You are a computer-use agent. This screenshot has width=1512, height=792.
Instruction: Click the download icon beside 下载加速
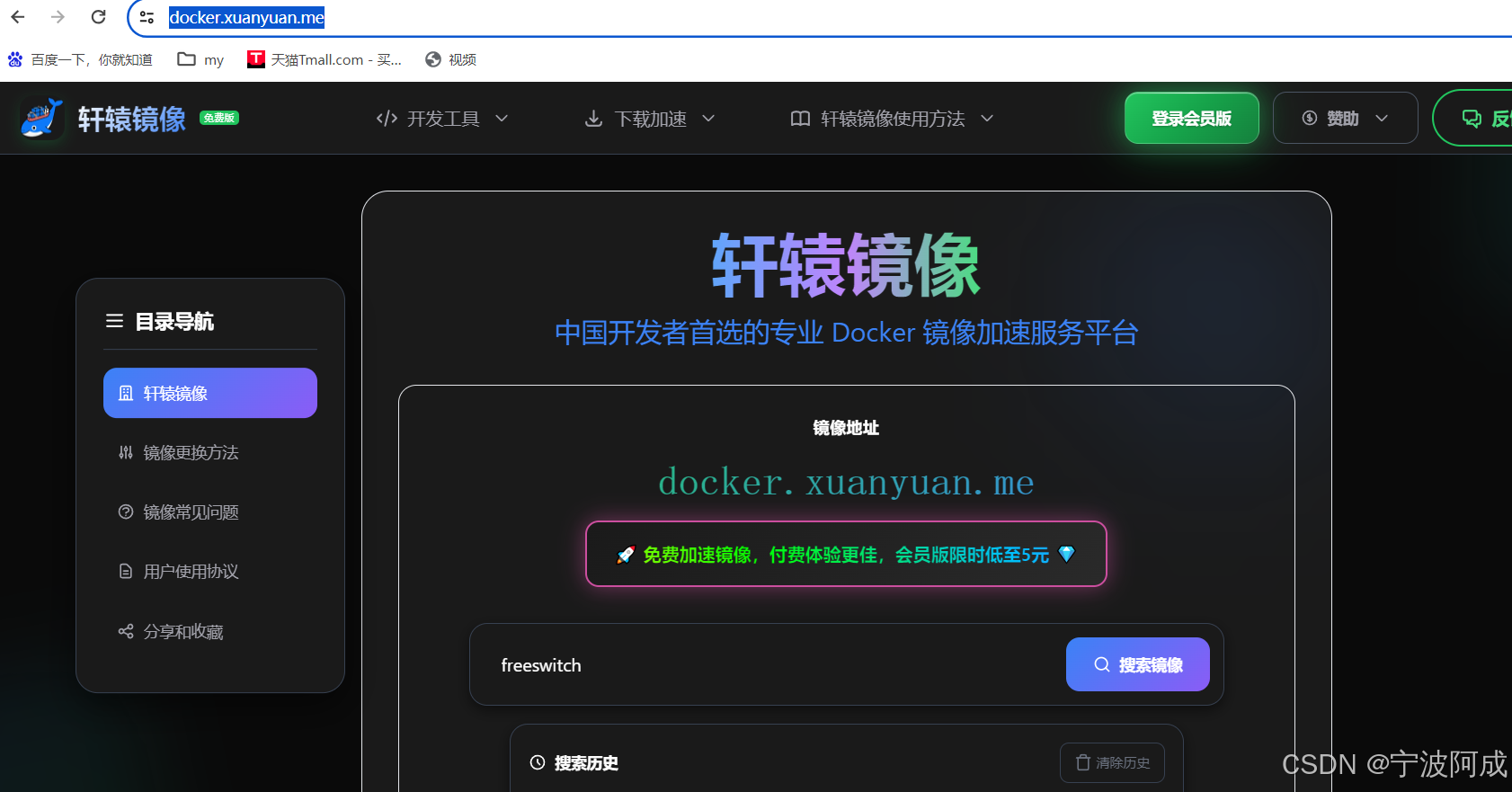click(x=593, y=119)
